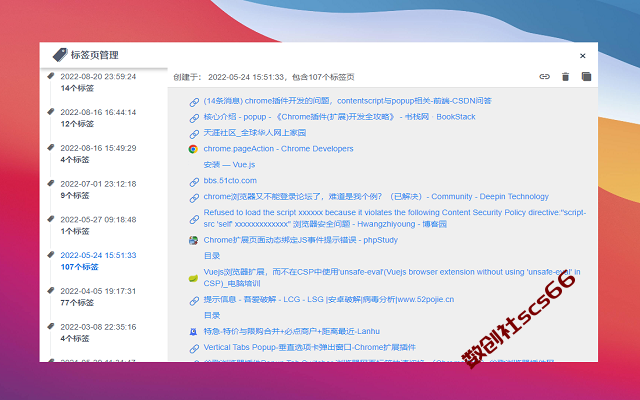Open the Vuejs浏览器扩展 unsafe-eval link
This screenshot has height=400, width=640.
(x=392, y=278)
